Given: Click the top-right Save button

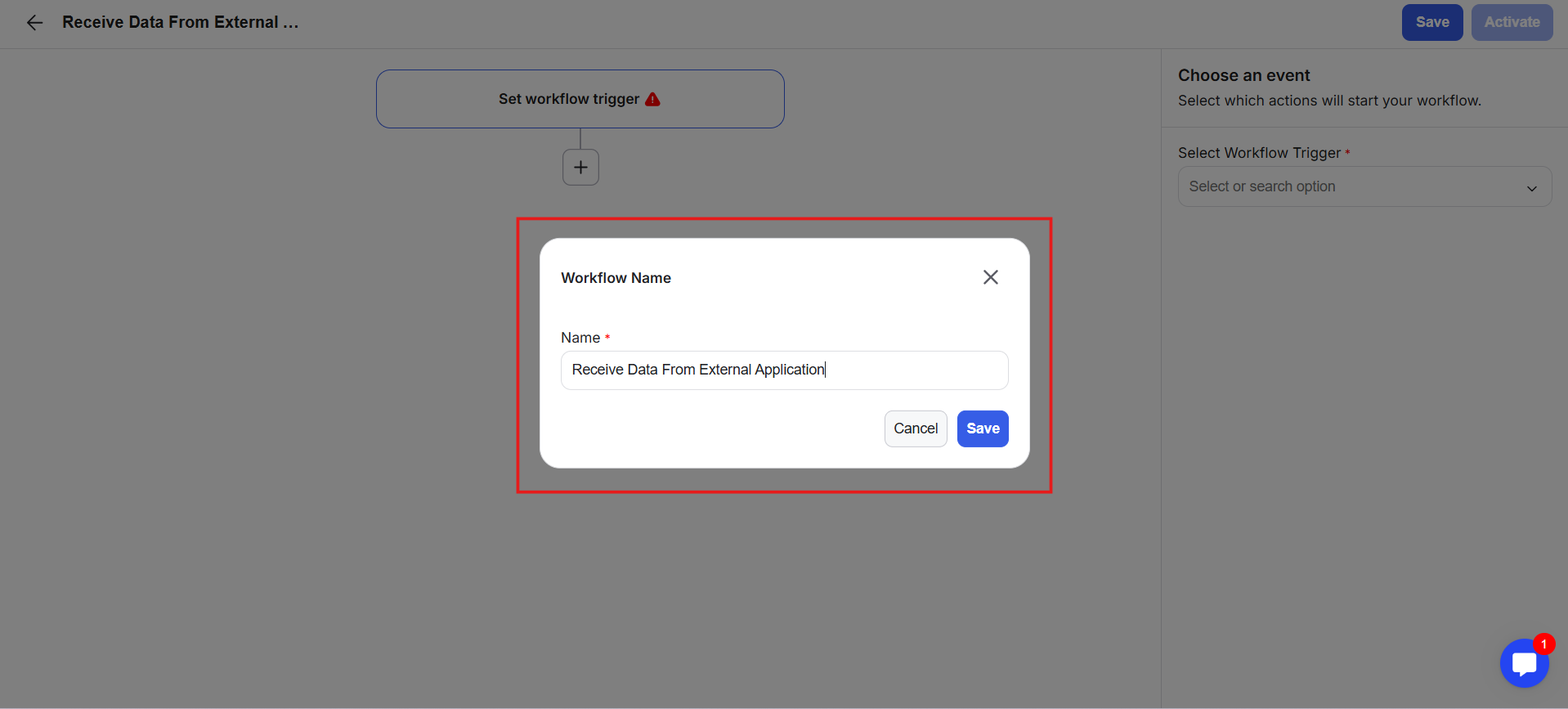Looking at the screenshot, I should [1431, 23].
